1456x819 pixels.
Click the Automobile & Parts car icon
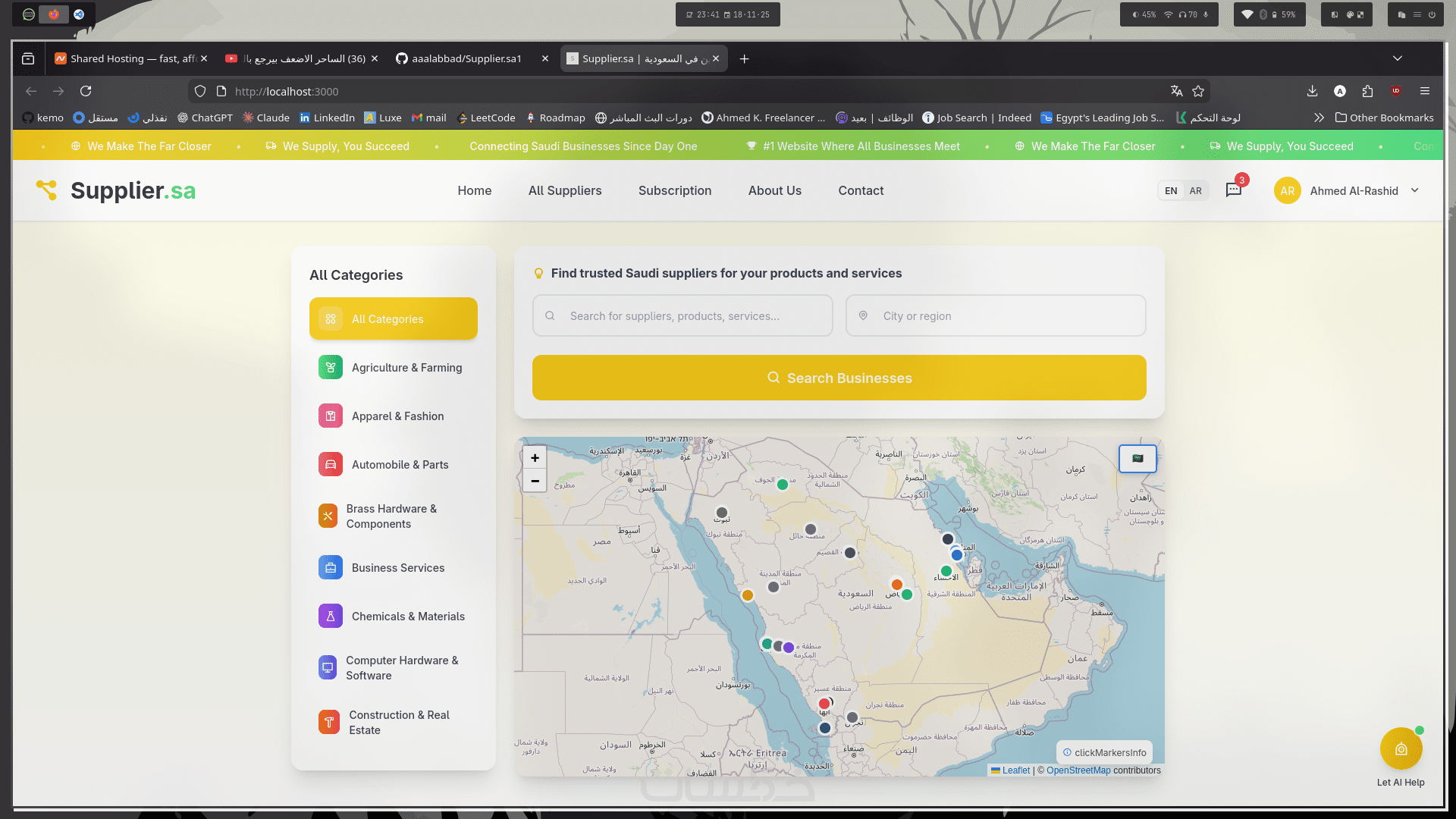tap(330, 465)
